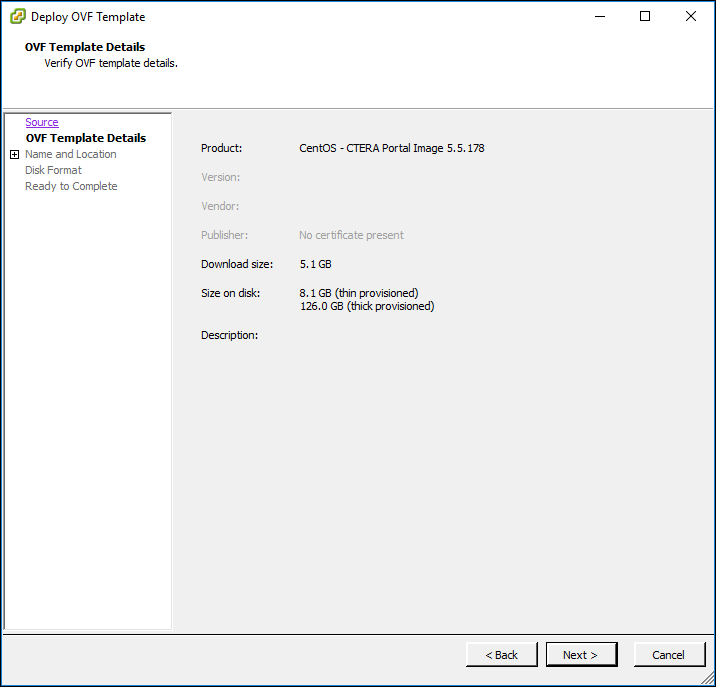Maximize the Deploy OVF Template window
716x687 pixels.
pos(645,16)
